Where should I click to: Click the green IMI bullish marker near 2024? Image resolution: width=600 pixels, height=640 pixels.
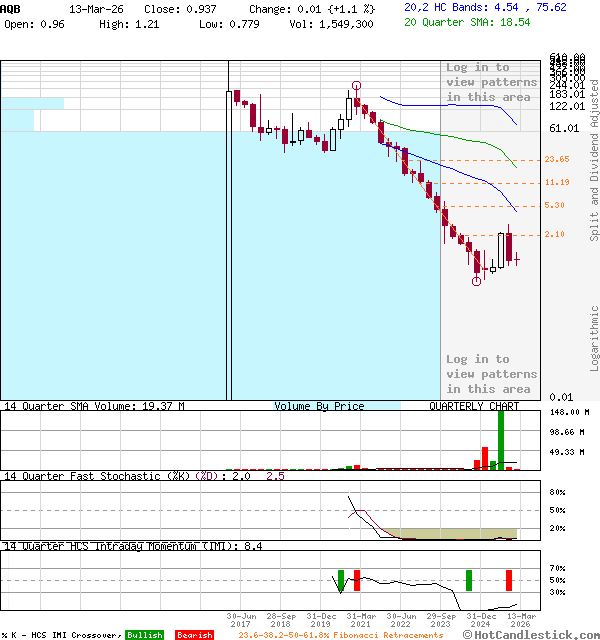pyautogui.click(x=469, y=580)
